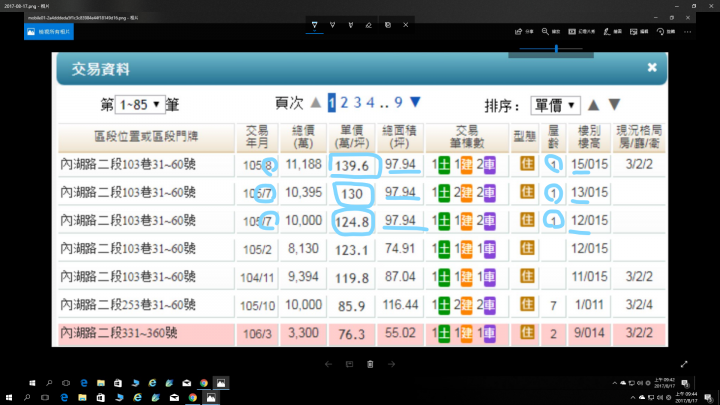
Task: Click the 屋齡 column header
Action: click(x=553, y=137)
